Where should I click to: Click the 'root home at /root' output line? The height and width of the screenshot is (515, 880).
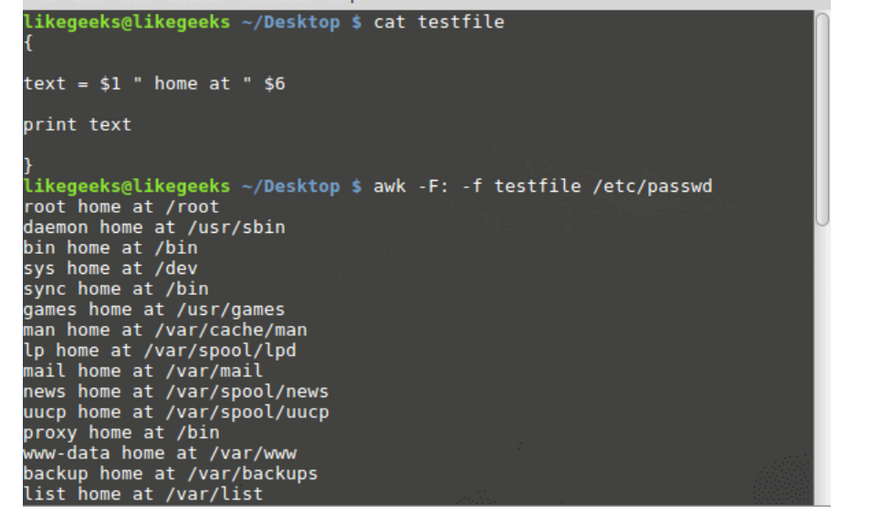120,207
